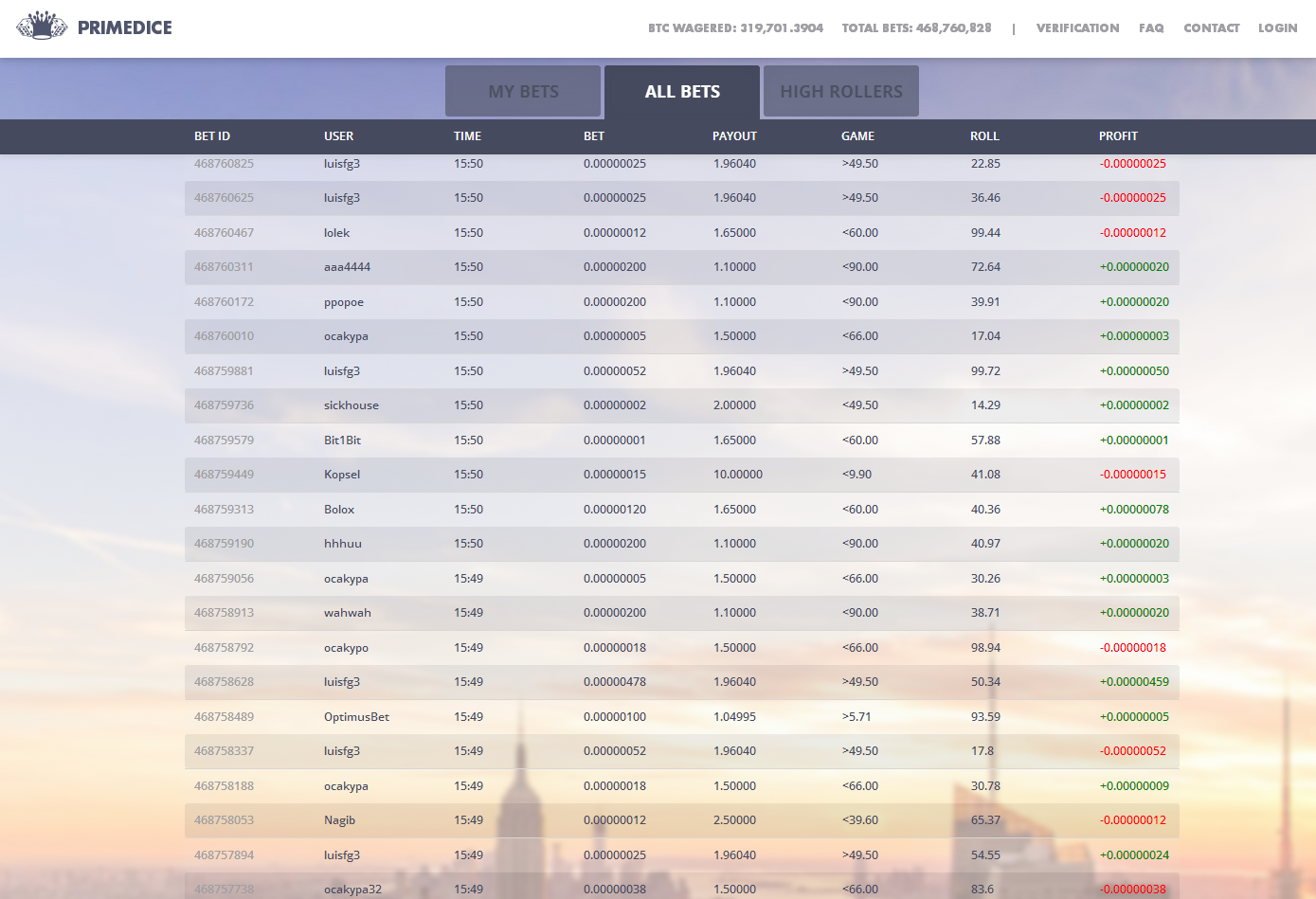This screenshot has height=899, width=1316.
Task: Click user Bit1Bit in the list
Action: tap(342, 441)
